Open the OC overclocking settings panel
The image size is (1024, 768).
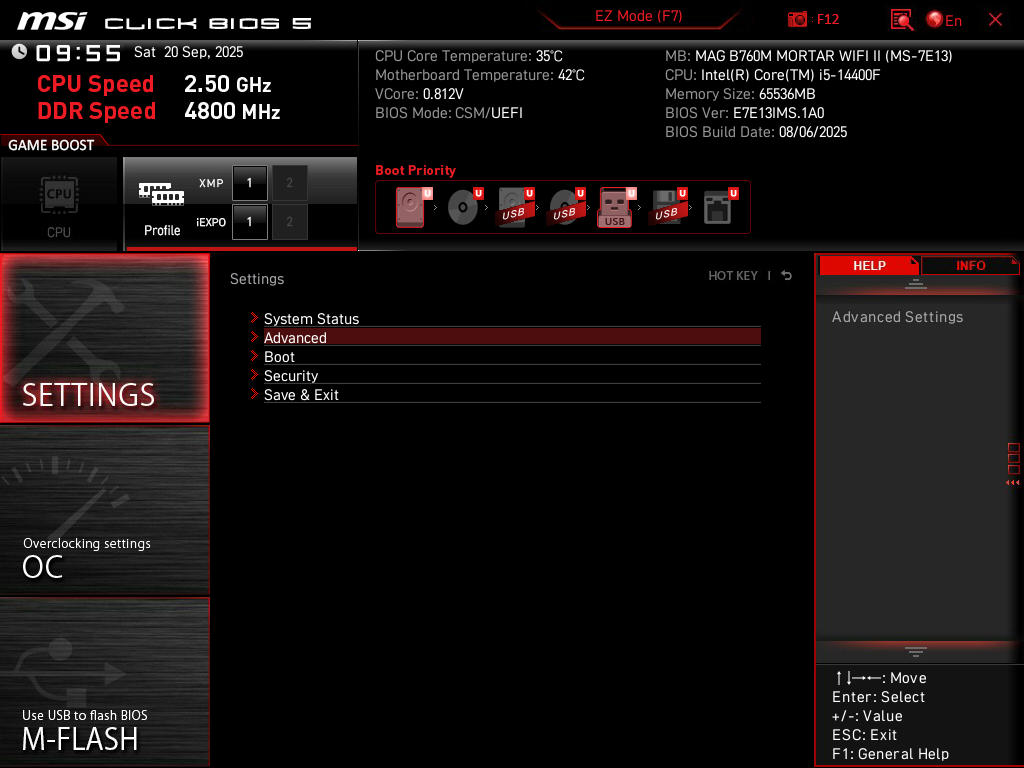[104, 510]
